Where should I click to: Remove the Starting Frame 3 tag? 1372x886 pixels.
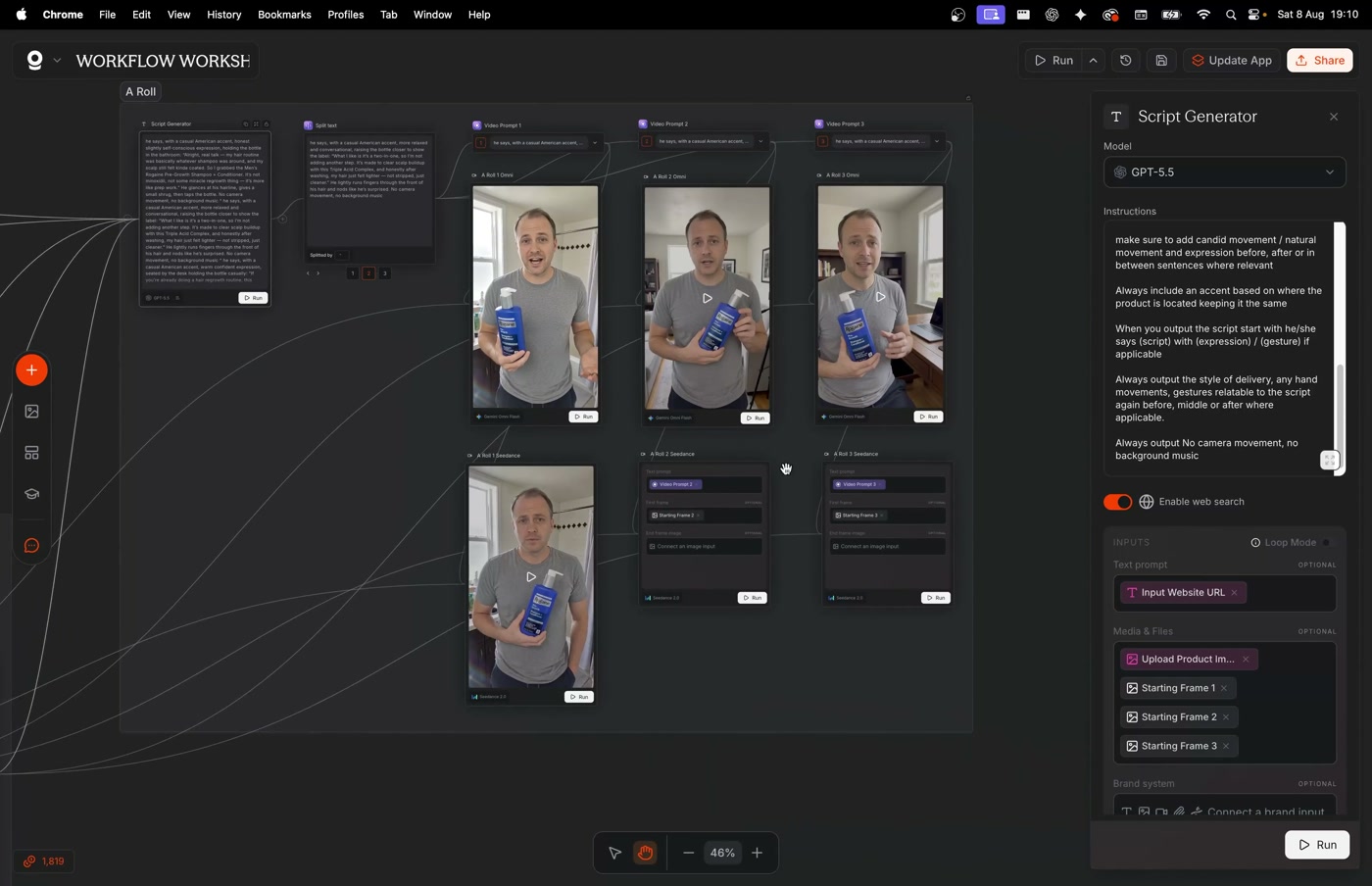[x=1226, y=746]
